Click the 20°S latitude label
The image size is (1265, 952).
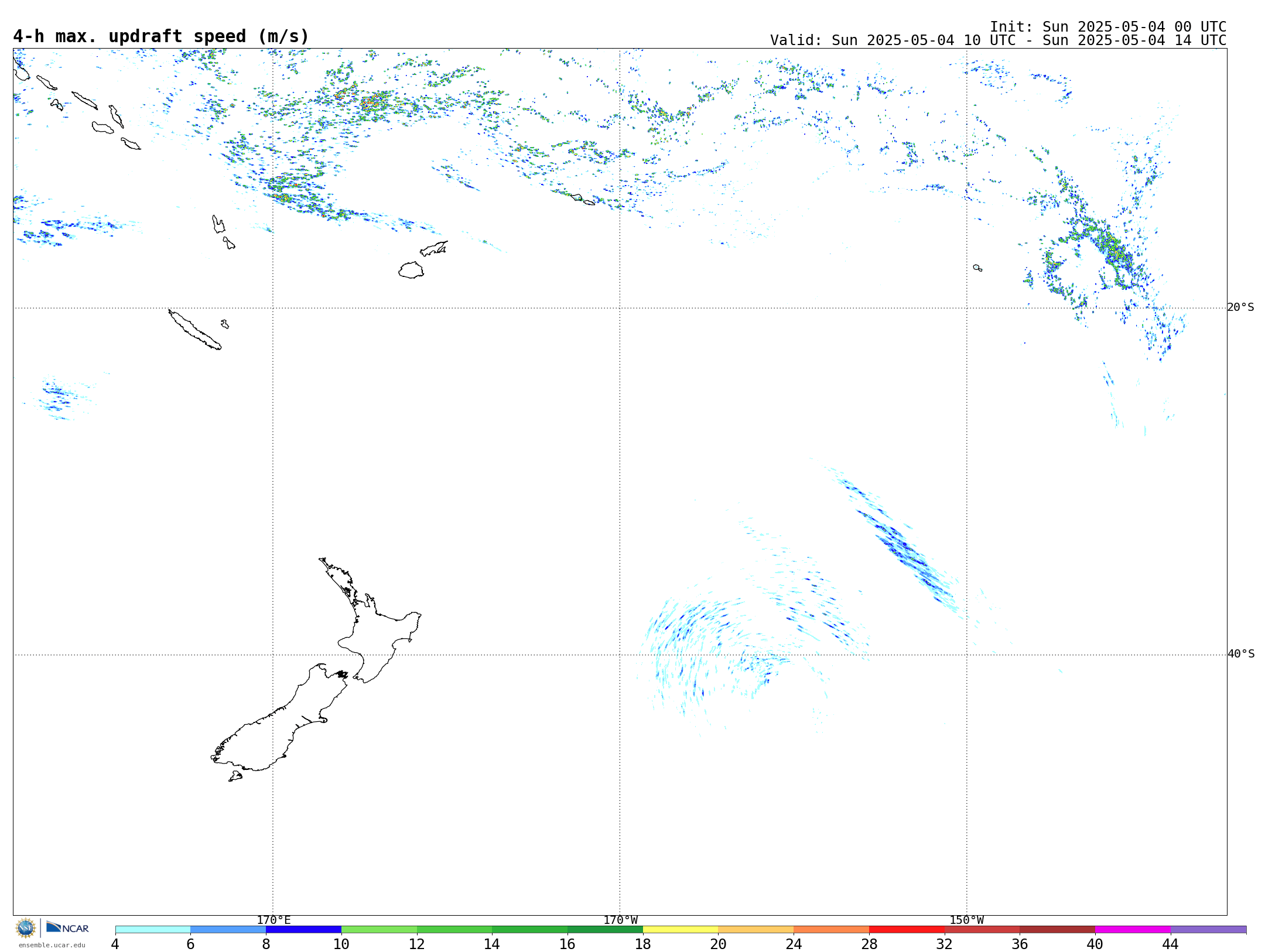1240,307
